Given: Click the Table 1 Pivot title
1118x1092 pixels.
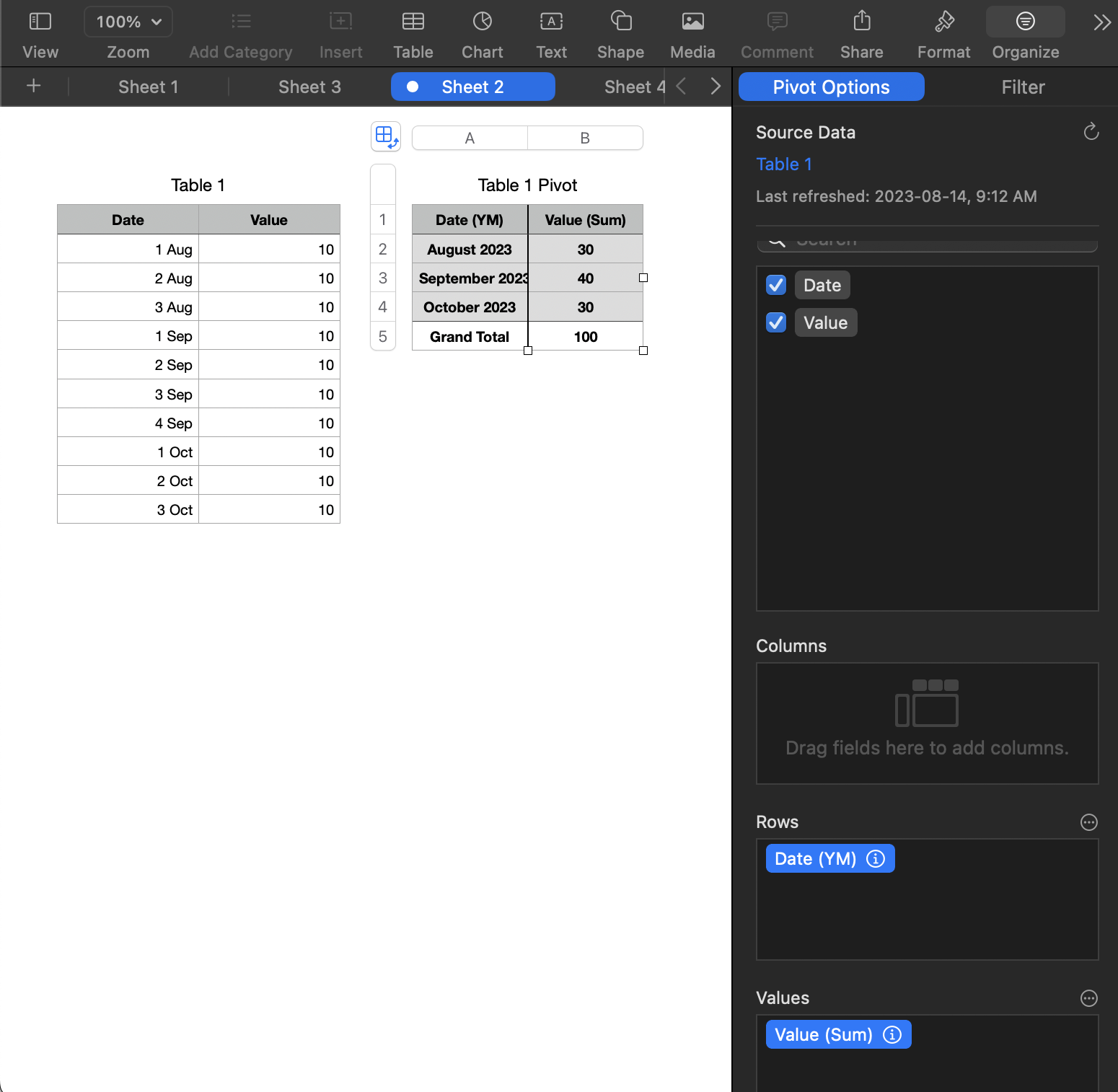Looking at the screenshot, I should pos(527,185).
